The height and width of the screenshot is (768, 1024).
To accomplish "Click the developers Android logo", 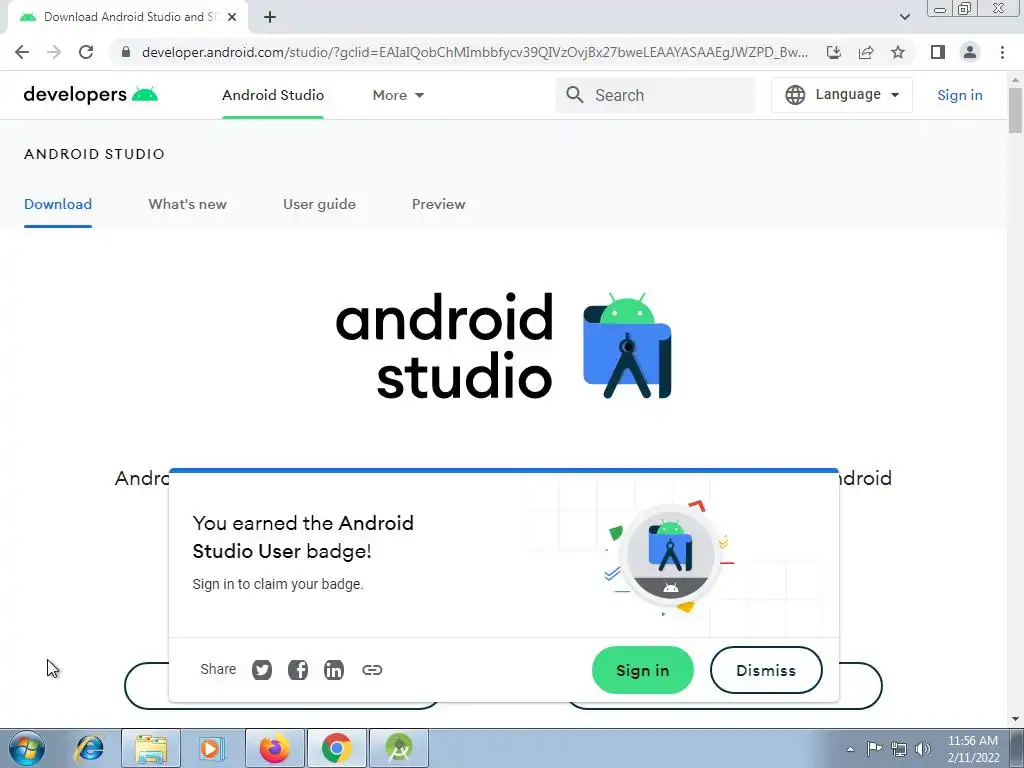I will pos(91,95).
